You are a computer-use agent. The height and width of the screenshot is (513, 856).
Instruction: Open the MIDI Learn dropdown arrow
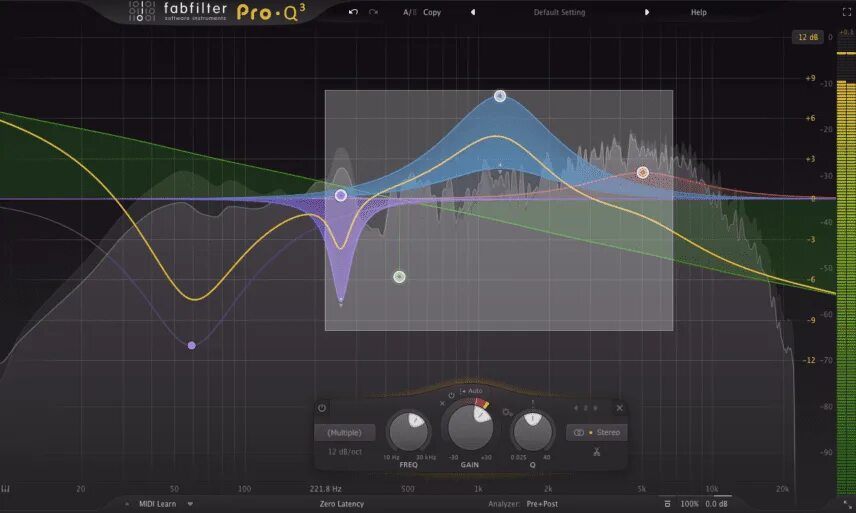pyautogui.click(x=190, y=504)
